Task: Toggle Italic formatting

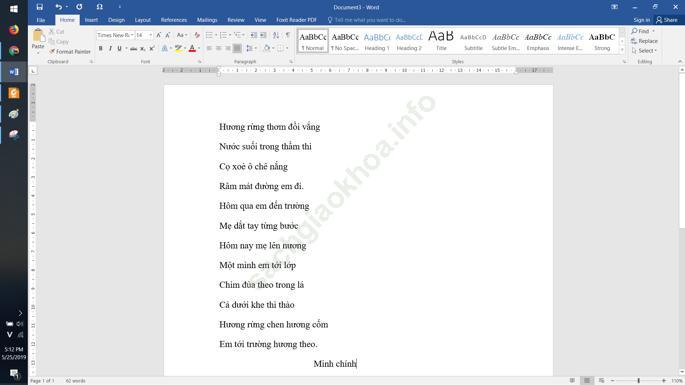Action: (110, 49)
